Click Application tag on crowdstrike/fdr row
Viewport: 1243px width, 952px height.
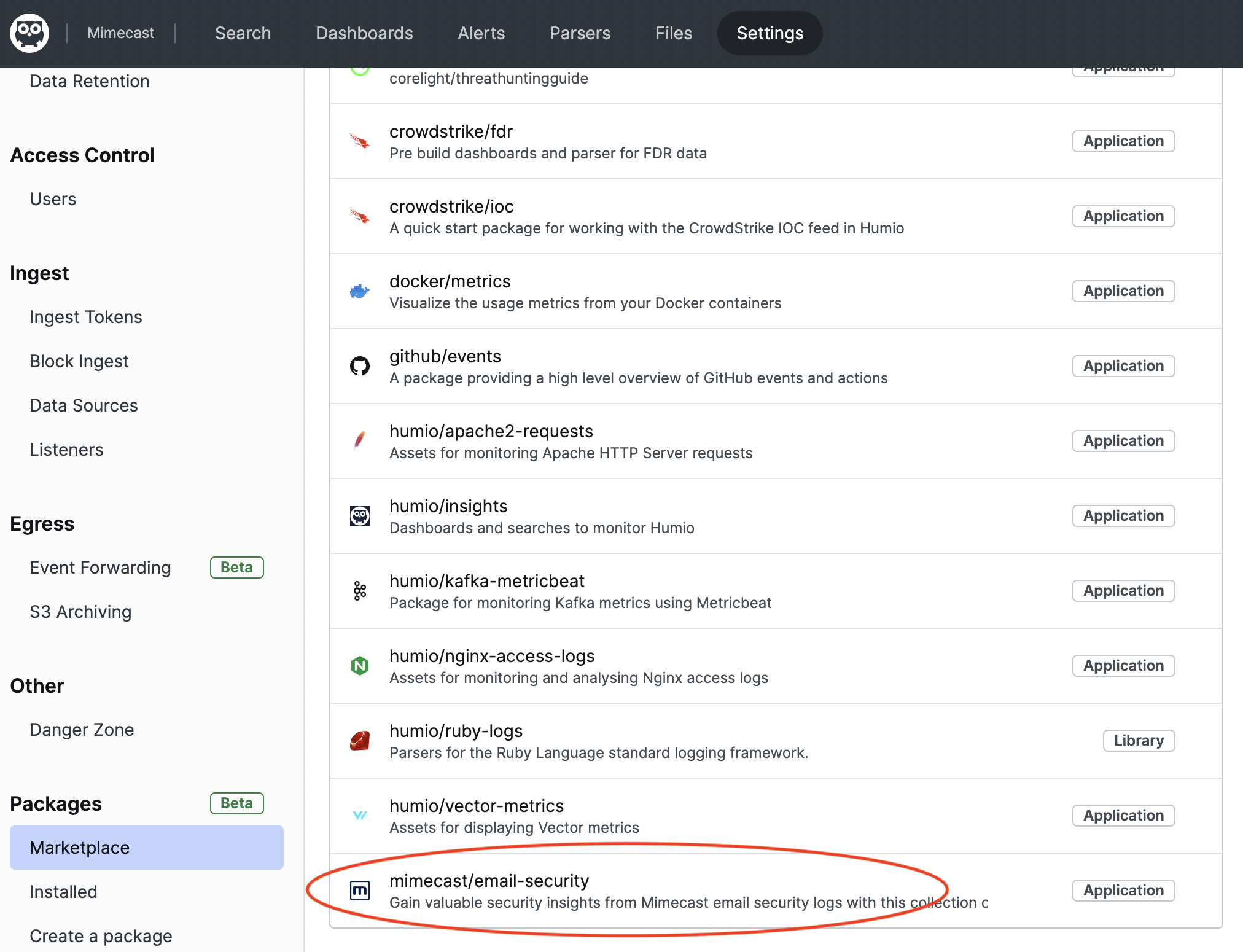pyautogui.click(x=1124, y=141)
